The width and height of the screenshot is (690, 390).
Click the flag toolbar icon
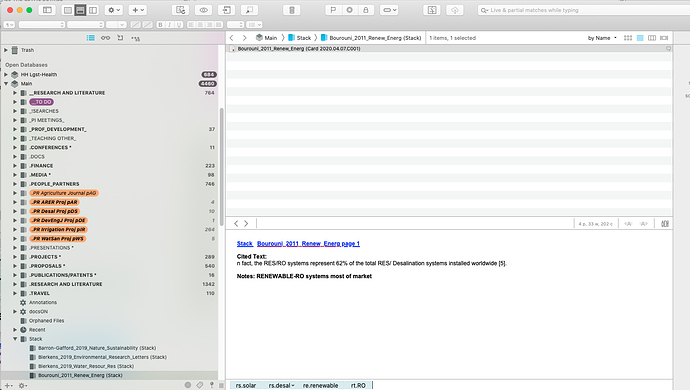click(x=333, y=10)
